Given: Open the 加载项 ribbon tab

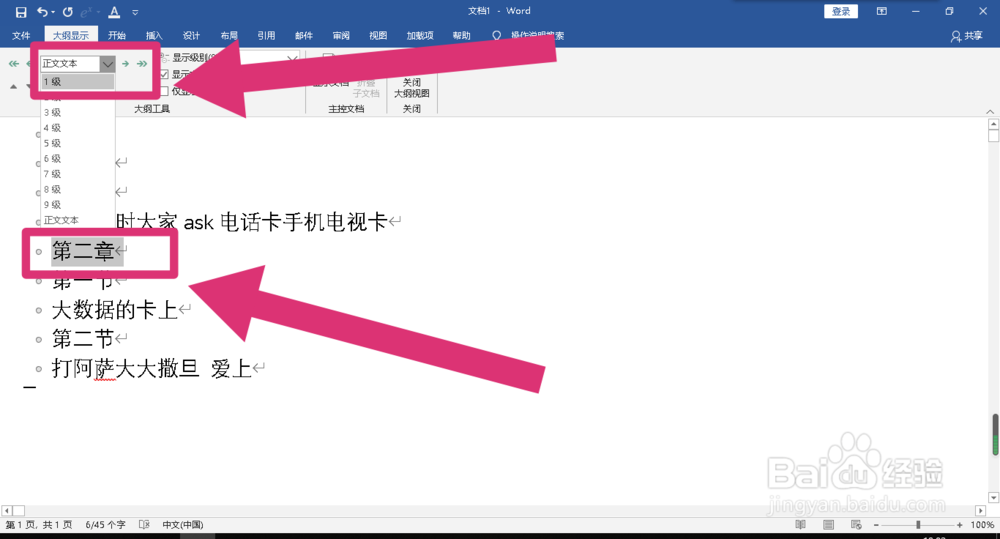Looking at the screenshot, I should pos(420,36).
